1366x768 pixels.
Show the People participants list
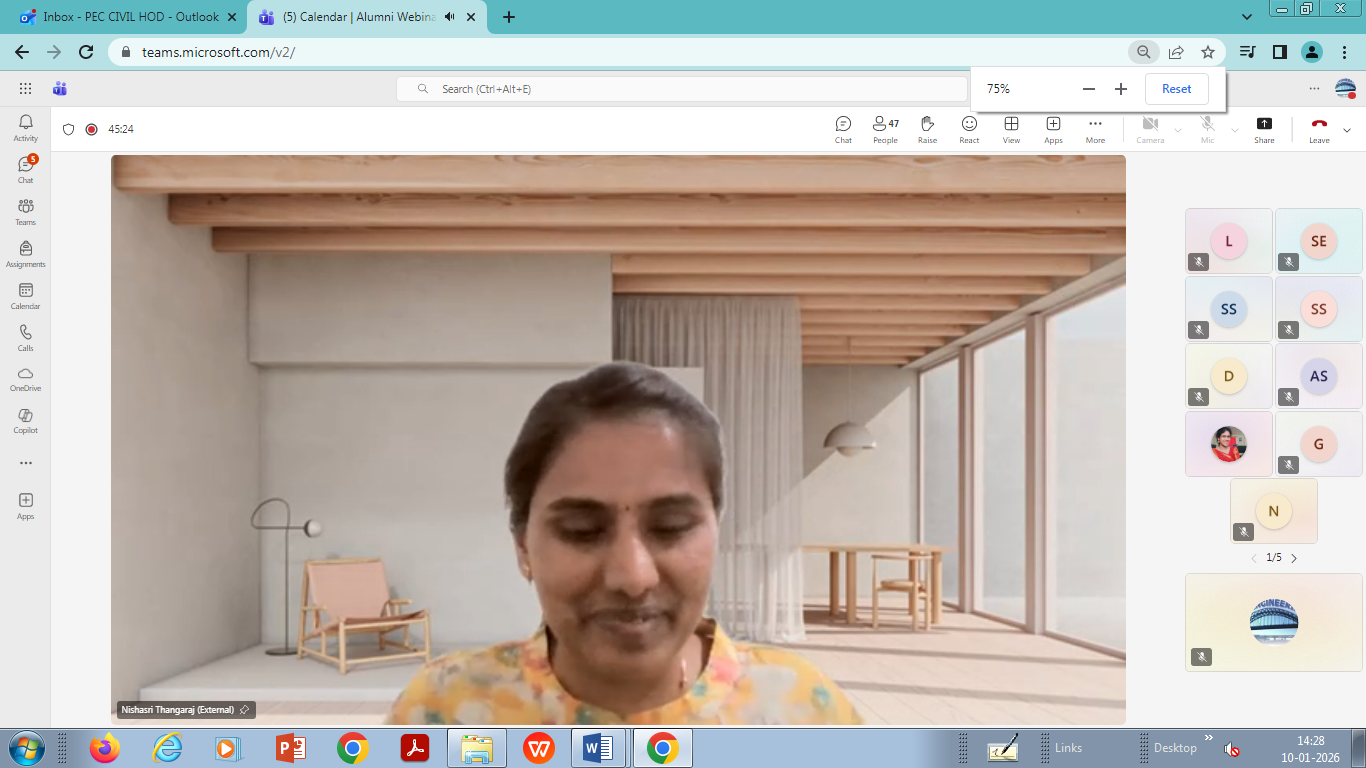tap(885, 128)
